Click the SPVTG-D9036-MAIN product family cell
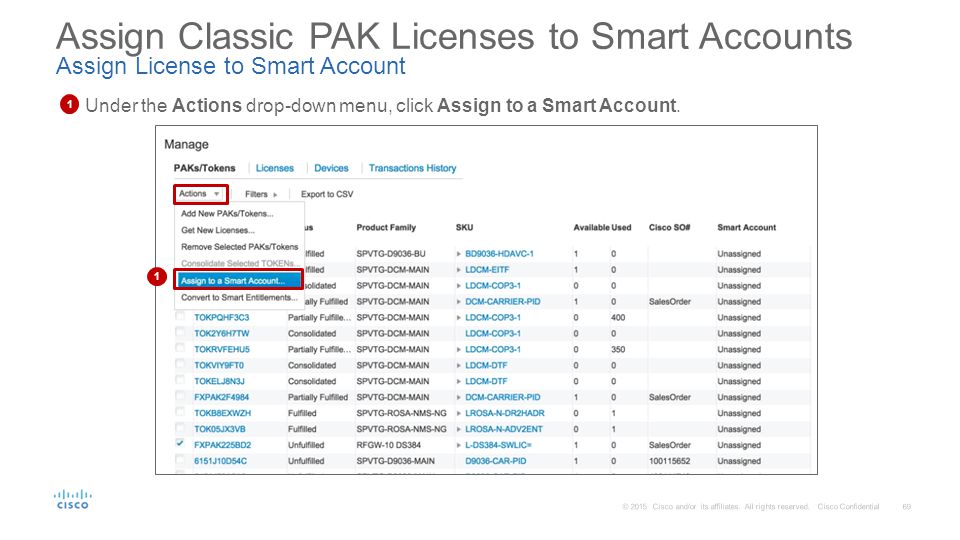Screen dimensions: 960x540 coord(395,461)
